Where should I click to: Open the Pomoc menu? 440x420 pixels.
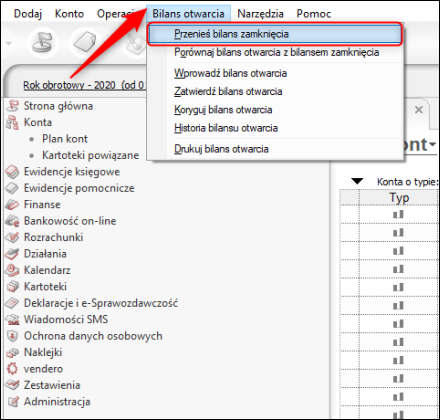[x=314, y=14]
